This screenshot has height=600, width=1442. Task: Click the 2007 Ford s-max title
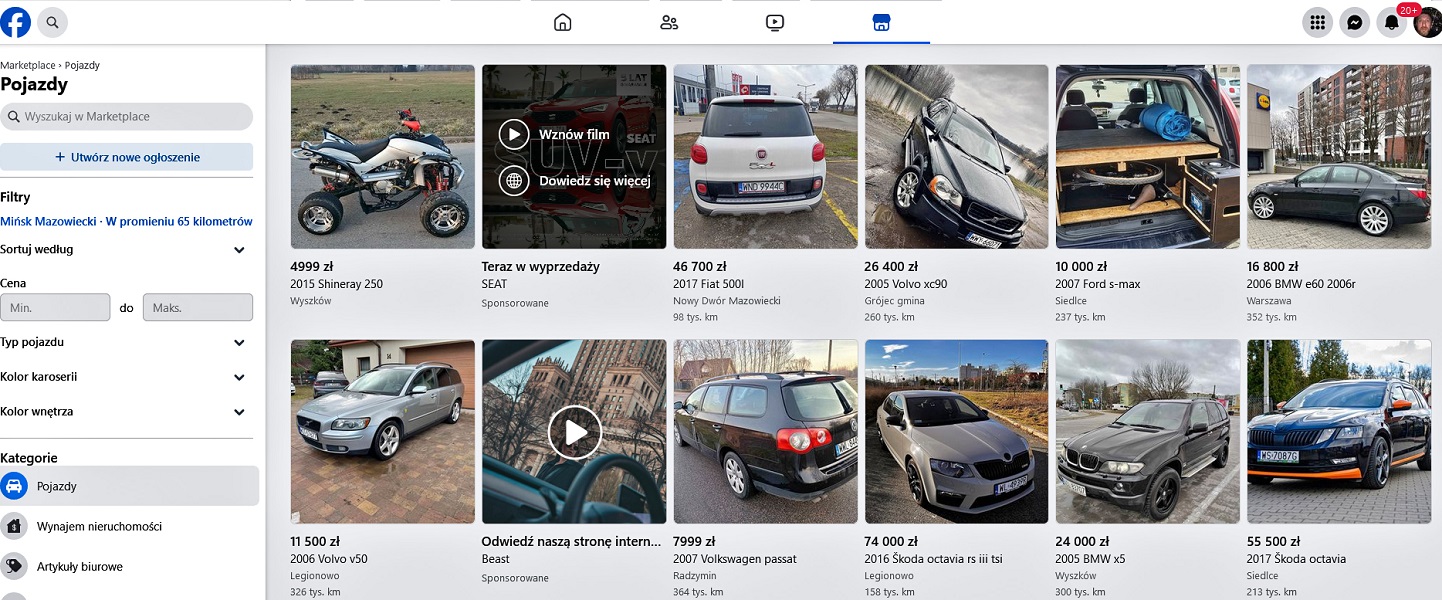point(1098,284)
